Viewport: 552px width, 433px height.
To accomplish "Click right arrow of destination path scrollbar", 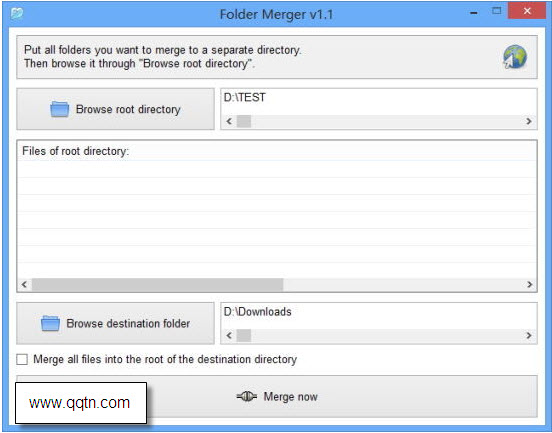I will pos(529,335).
